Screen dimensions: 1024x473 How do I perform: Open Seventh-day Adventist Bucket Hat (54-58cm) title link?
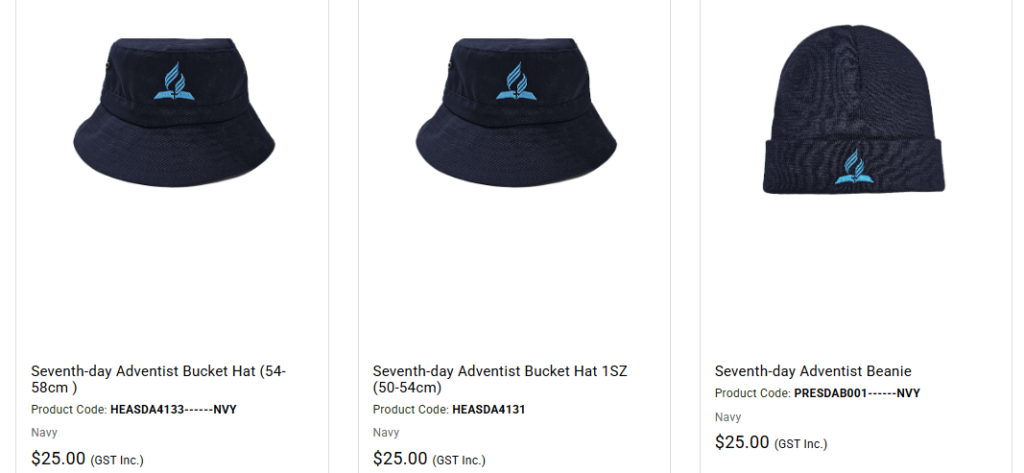click(x=159, y=379)
